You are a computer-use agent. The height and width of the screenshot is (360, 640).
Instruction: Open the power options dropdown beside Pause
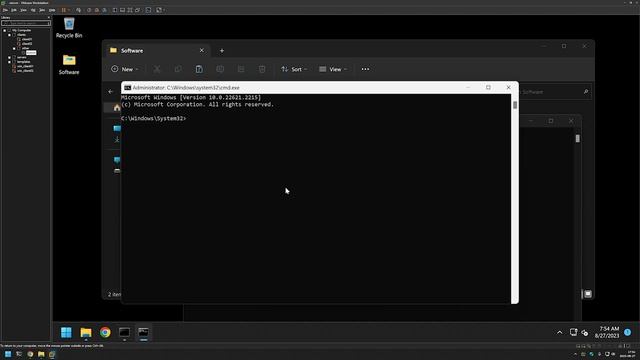click(x=69, y=10)
